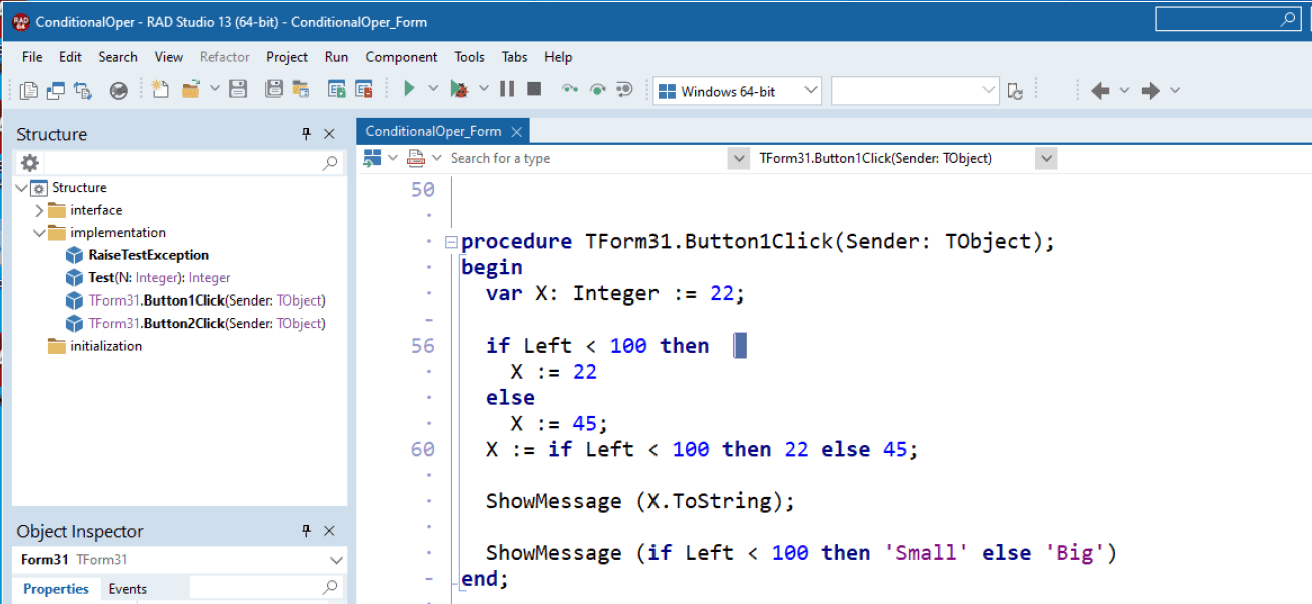Switch to the Events tab
The width and height of the screenshot is (1312, 604).
(x=127, y=589)
